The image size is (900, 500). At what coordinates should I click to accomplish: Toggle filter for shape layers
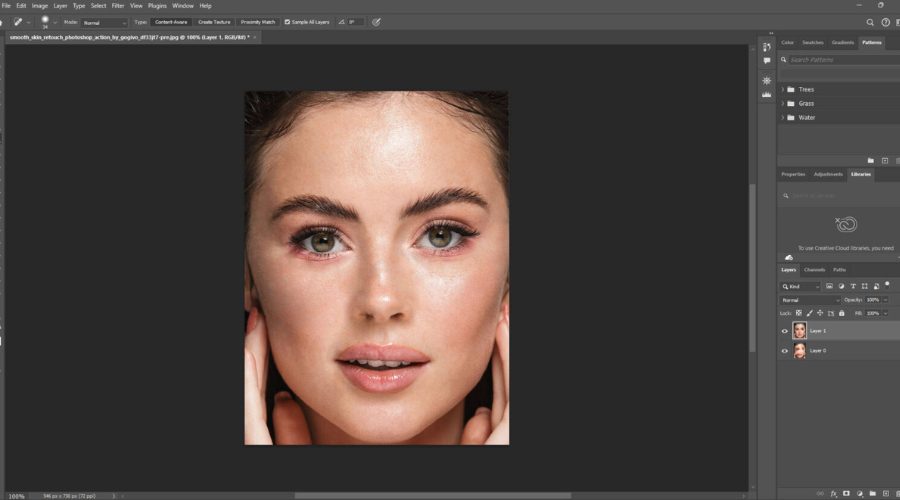click(864, 286)
